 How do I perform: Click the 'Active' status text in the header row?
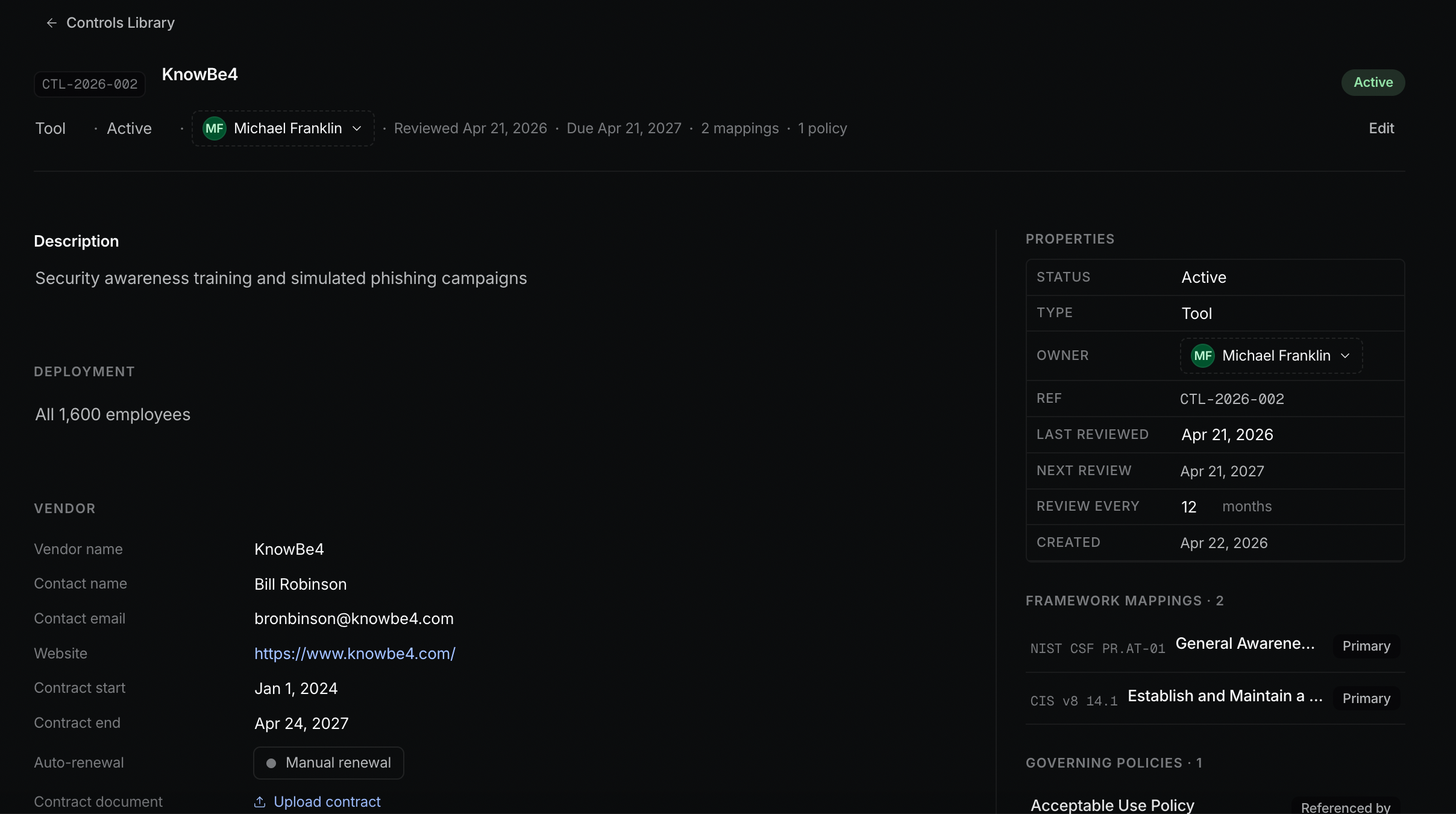130,128
